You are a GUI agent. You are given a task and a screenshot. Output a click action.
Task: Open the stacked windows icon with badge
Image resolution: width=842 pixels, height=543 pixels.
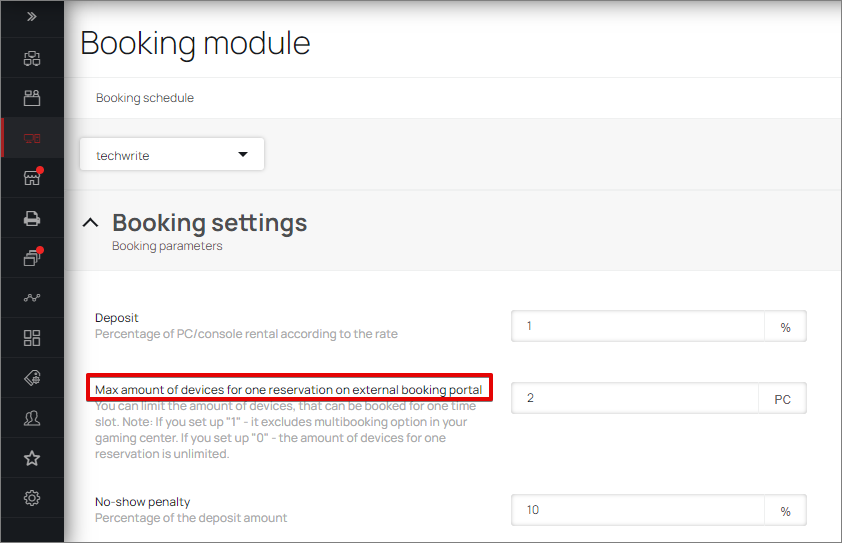[32, 258]
